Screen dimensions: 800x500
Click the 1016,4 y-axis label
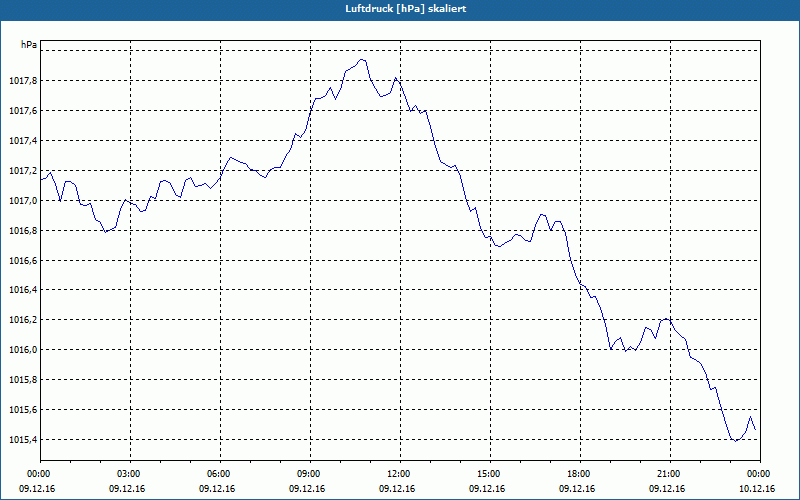(x=23, y=290)
